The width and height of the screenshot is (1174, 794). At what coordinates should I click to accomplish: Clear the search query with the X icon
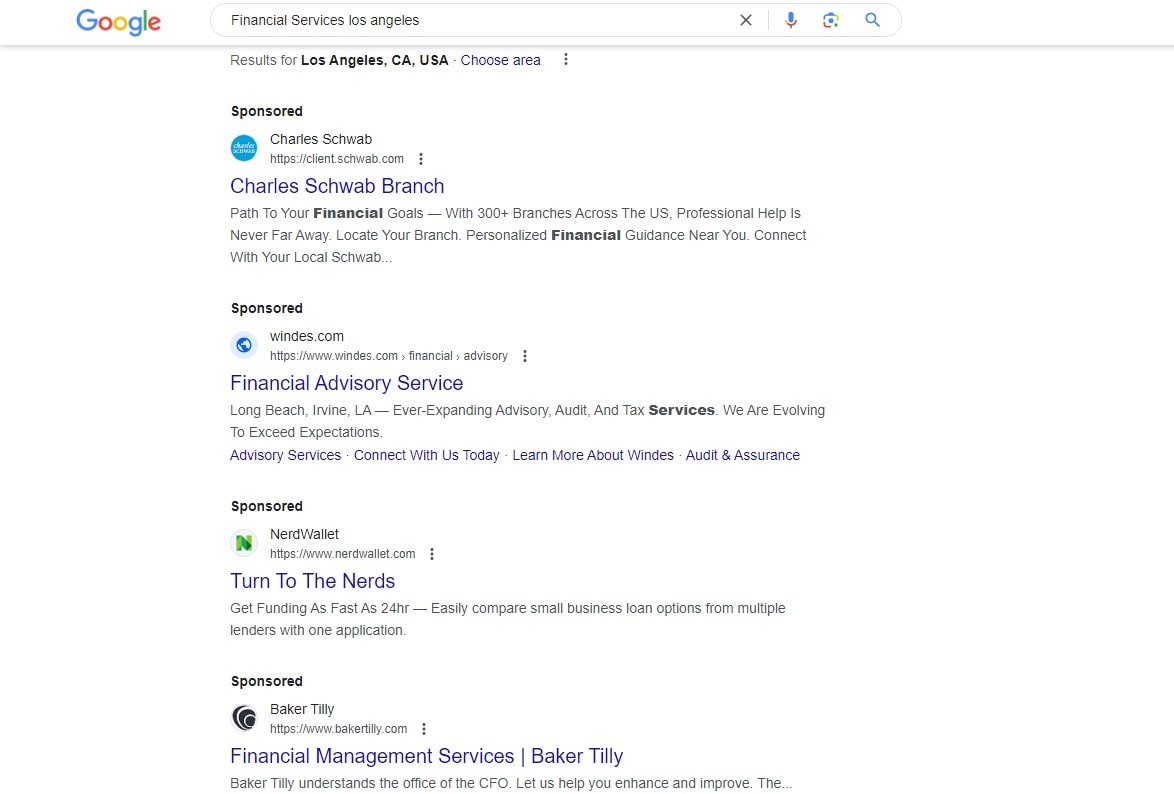745,19
